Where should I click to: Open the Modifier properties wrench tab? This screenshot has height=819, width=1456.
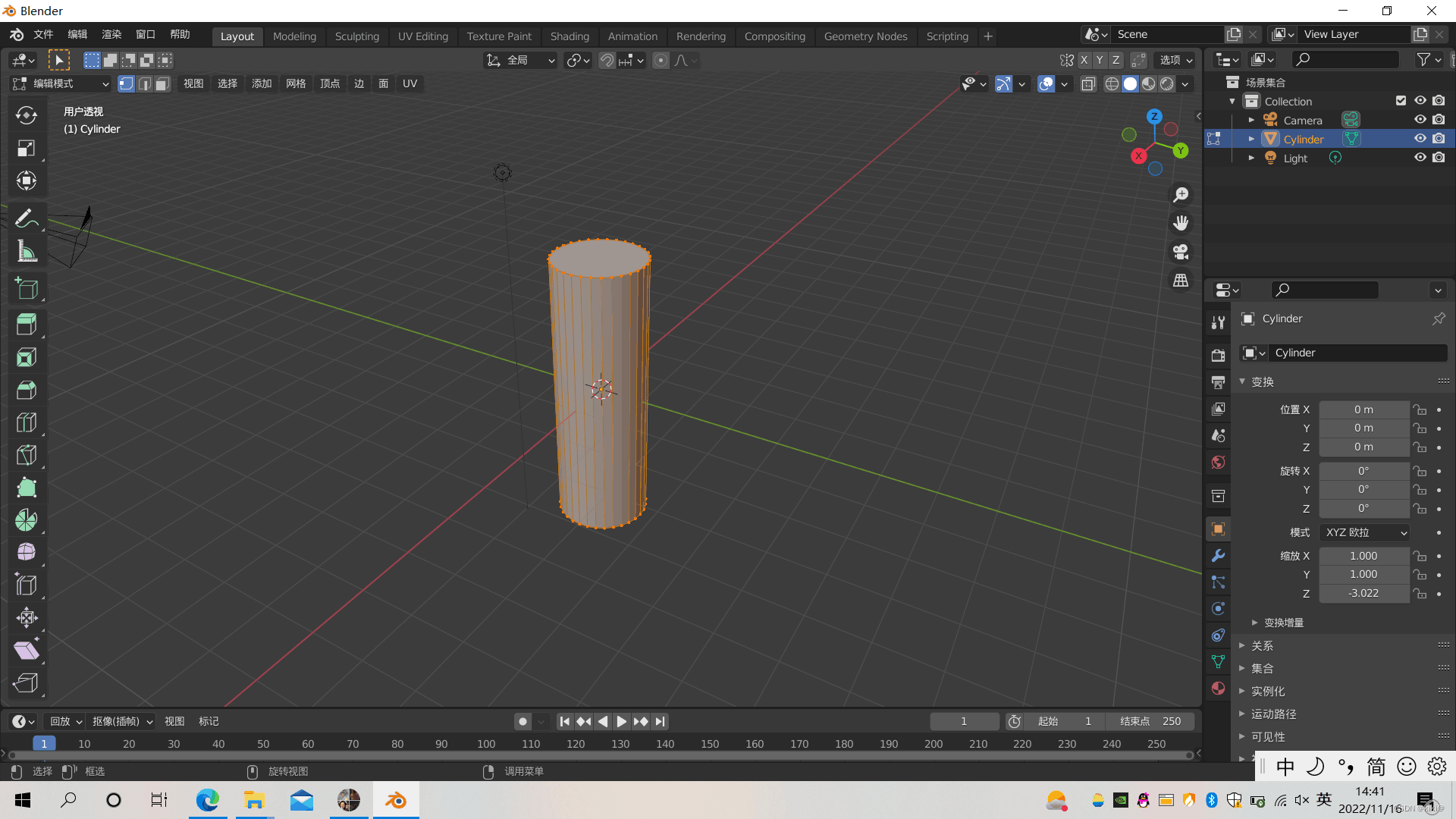pos(1219,556)
